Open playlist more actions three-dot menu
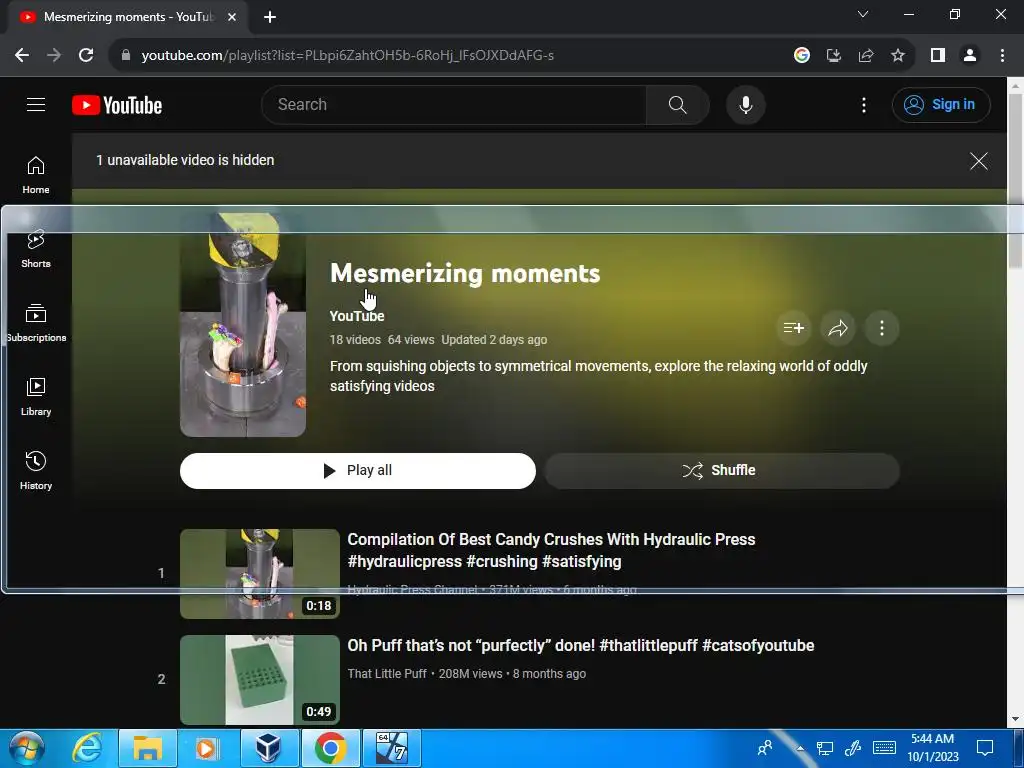 coord(882,328)
